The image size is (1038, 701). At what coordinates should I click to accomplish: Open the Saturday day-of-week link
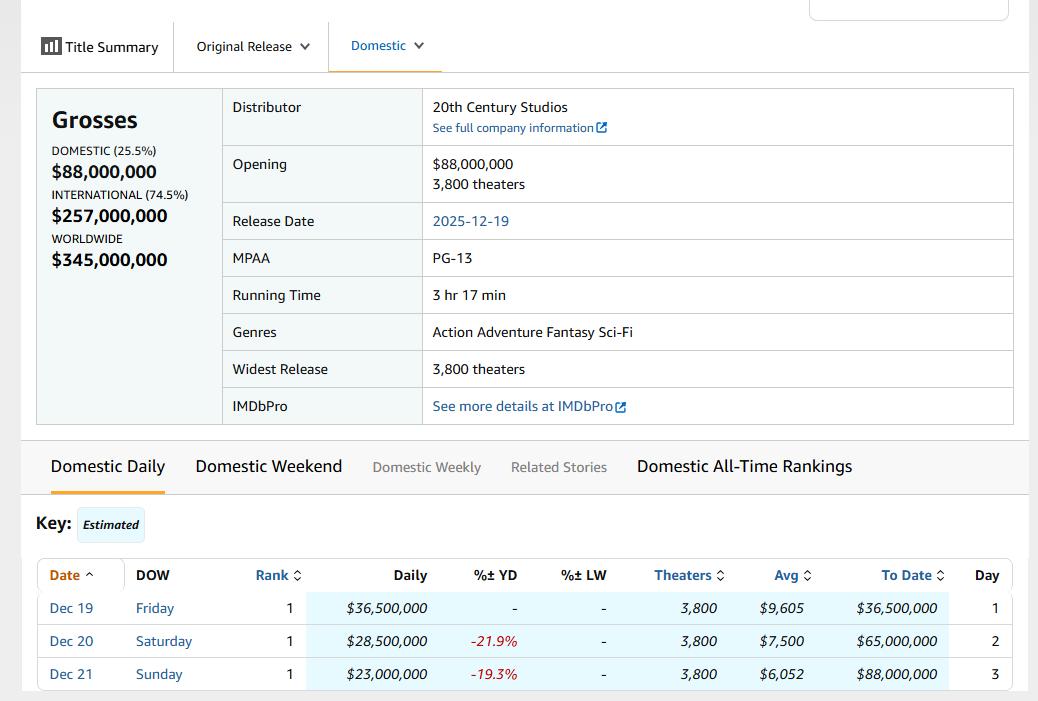[163, 641]
